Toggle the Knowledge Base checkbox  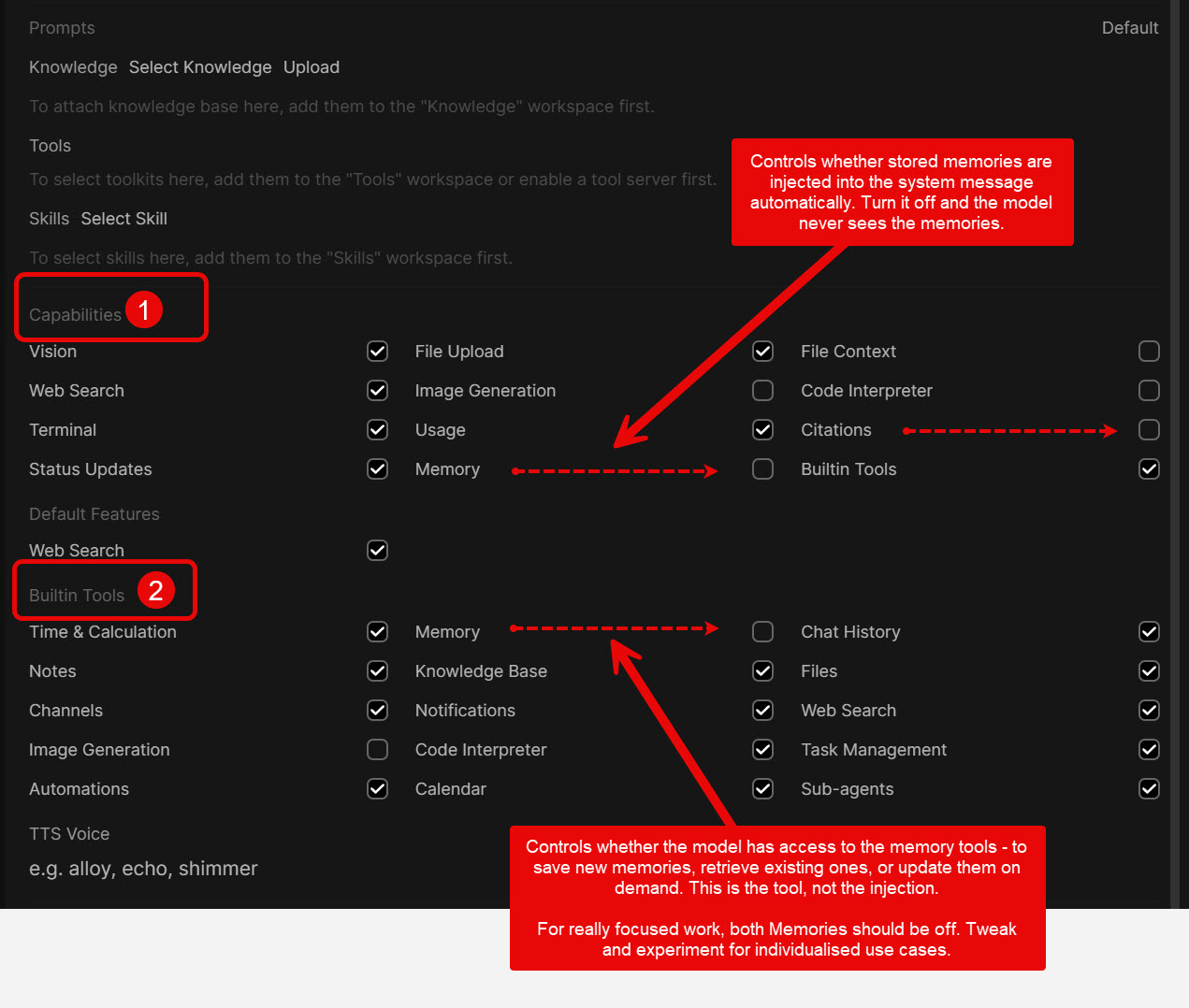point(763,671)
